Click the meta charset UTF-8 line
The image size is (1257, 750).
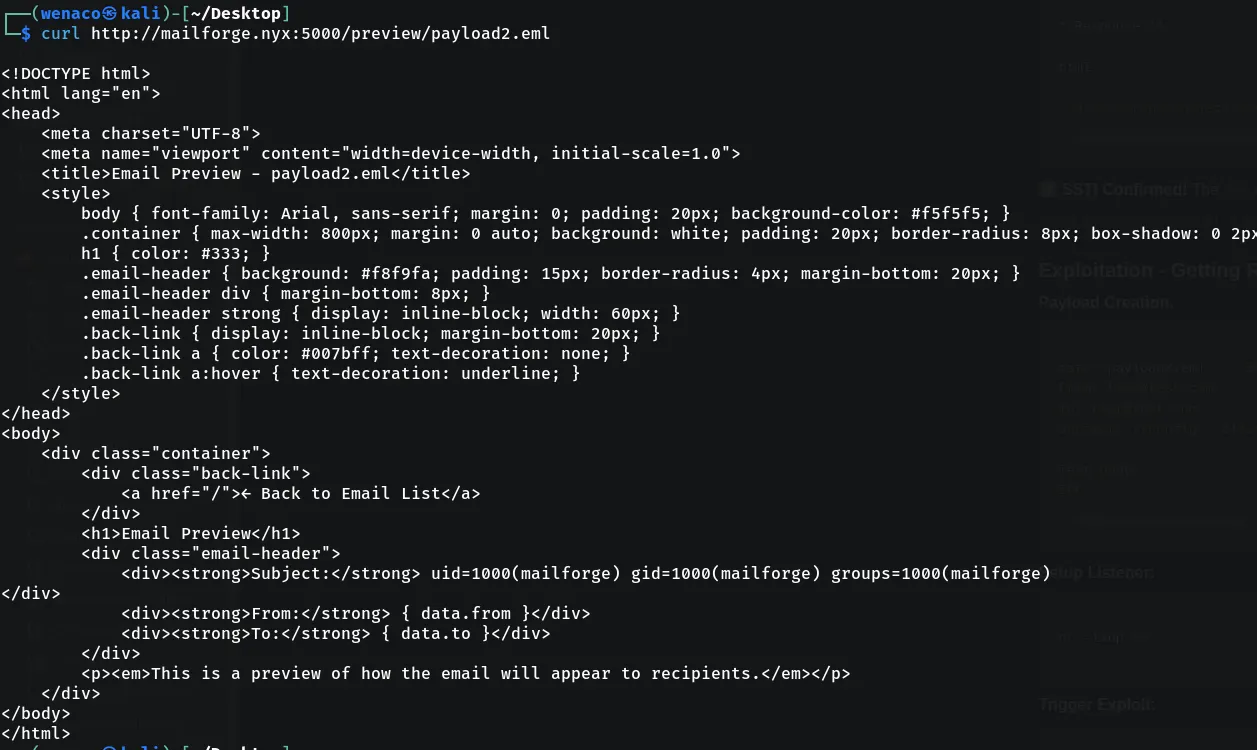150,133
